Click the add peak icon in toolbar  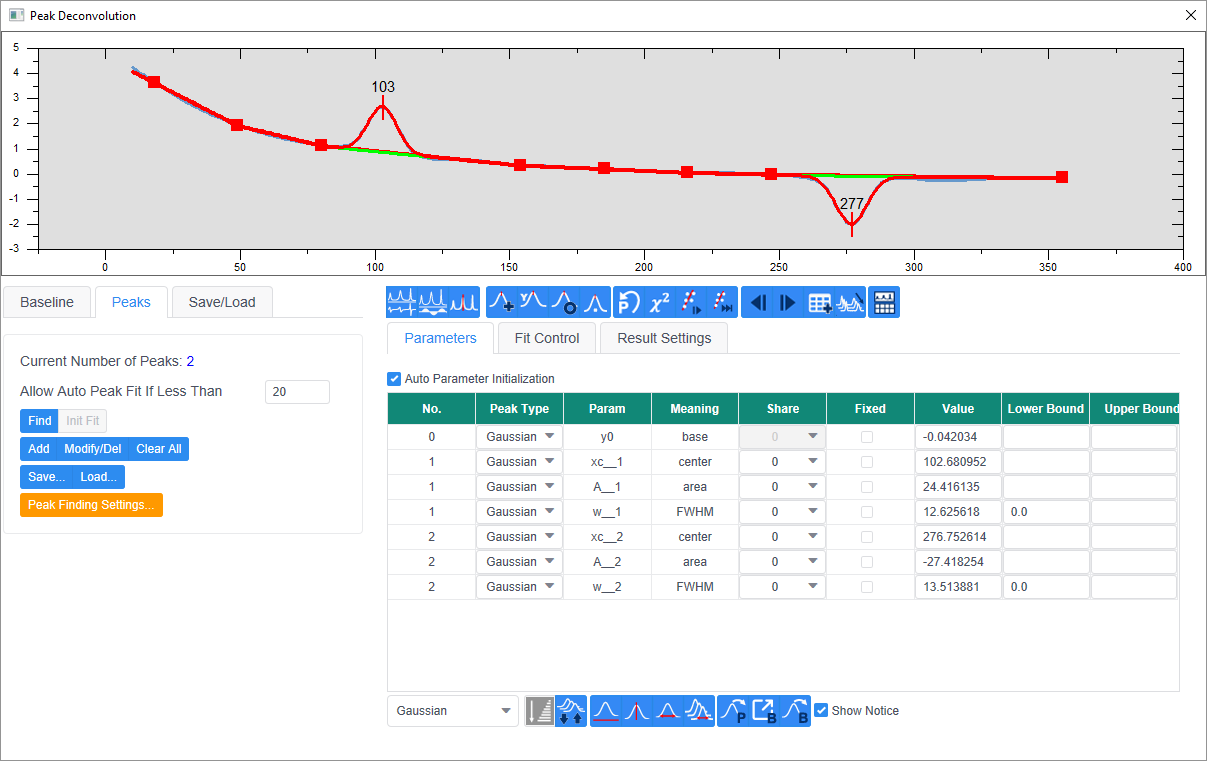[x=503, y=303]
